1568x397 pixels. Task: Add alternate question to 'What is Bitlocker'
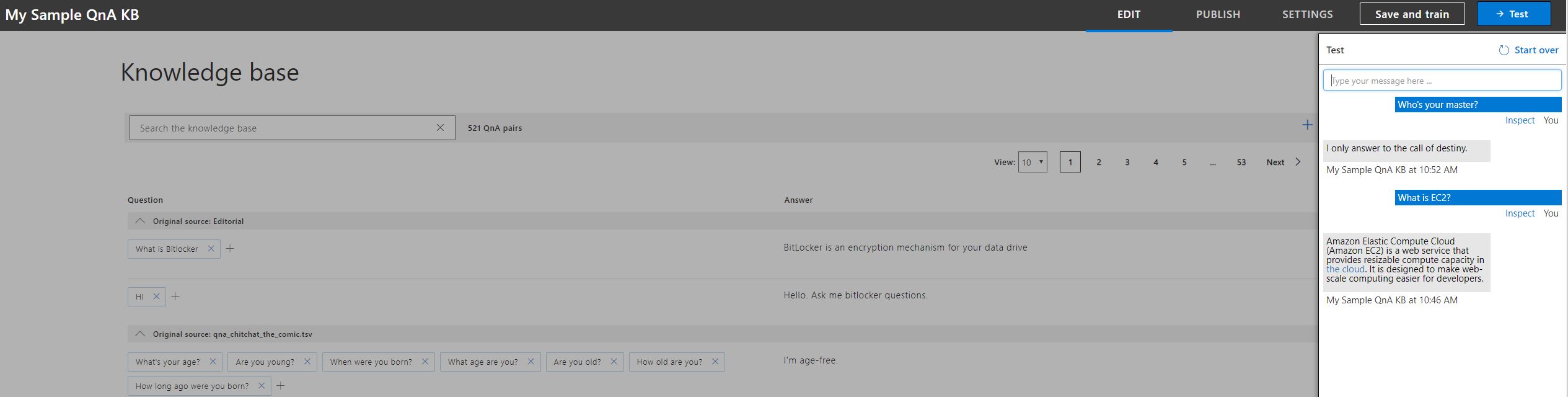pyautogui.click(x=230, y=249)
